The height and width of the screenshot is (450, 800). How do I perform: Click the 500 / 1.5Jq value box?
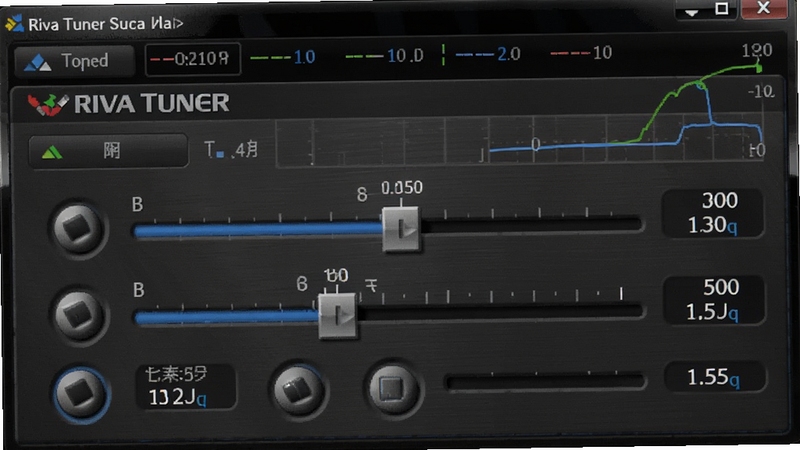[x=714, y=301]
